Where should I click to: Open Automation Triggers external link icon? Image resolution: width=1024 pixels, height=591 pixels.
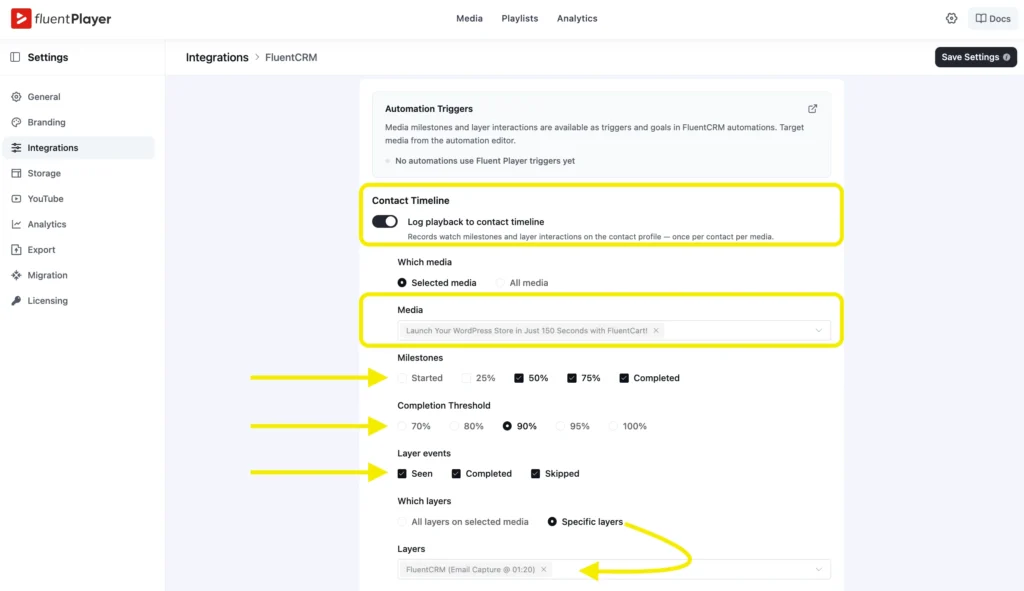coord(812,109)
